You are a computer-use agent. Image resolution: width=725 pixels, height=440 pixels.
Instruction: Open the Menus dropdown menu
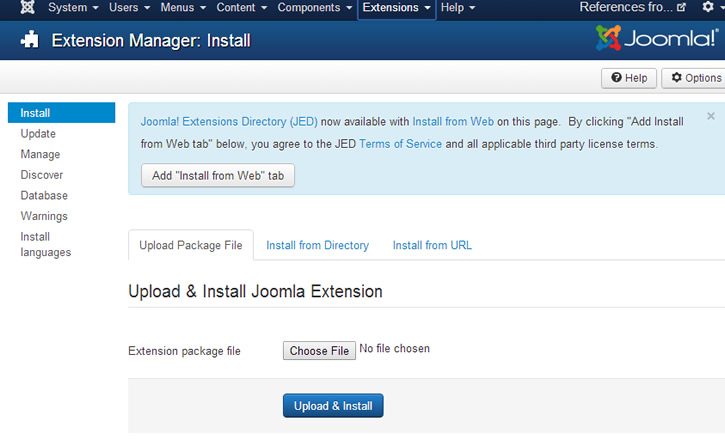point(183,7)
